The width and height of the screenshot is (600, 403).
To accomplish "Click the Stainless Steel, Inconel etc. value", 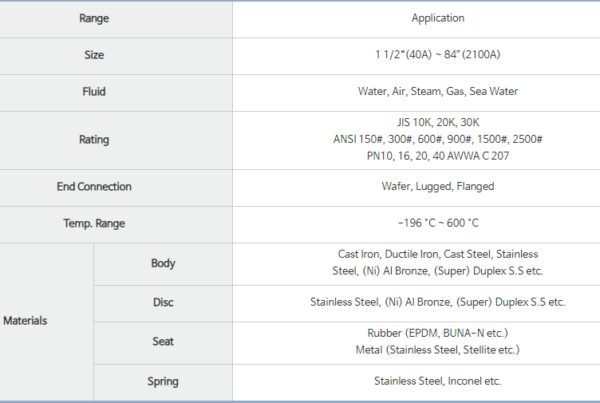I will point(438,381).
